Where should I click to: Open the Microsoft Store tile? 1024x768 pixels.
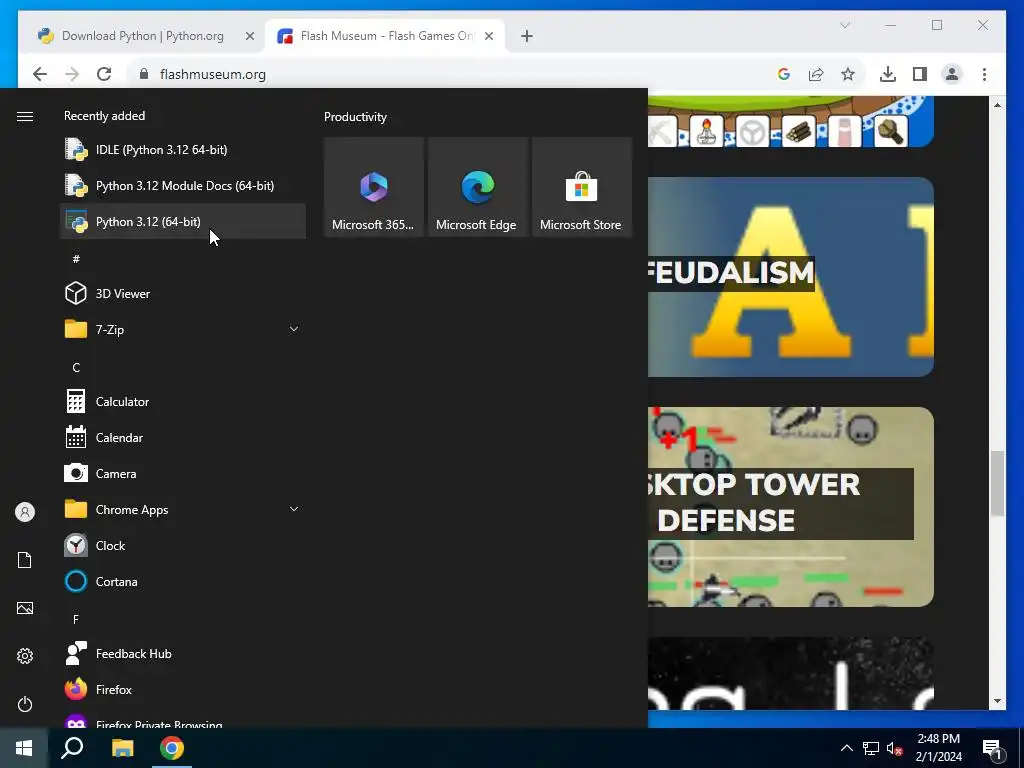[x=581, y=187]
